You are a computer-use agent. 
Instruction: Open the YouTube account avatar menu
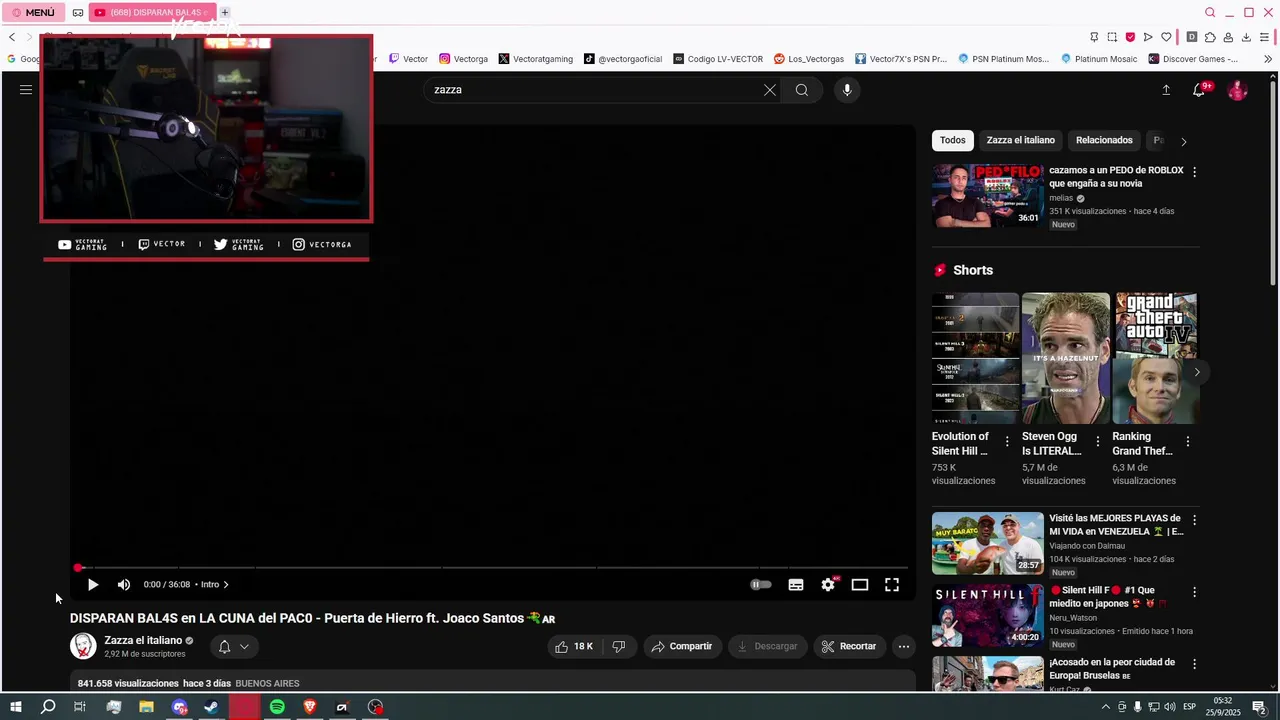pos(1238,90)
